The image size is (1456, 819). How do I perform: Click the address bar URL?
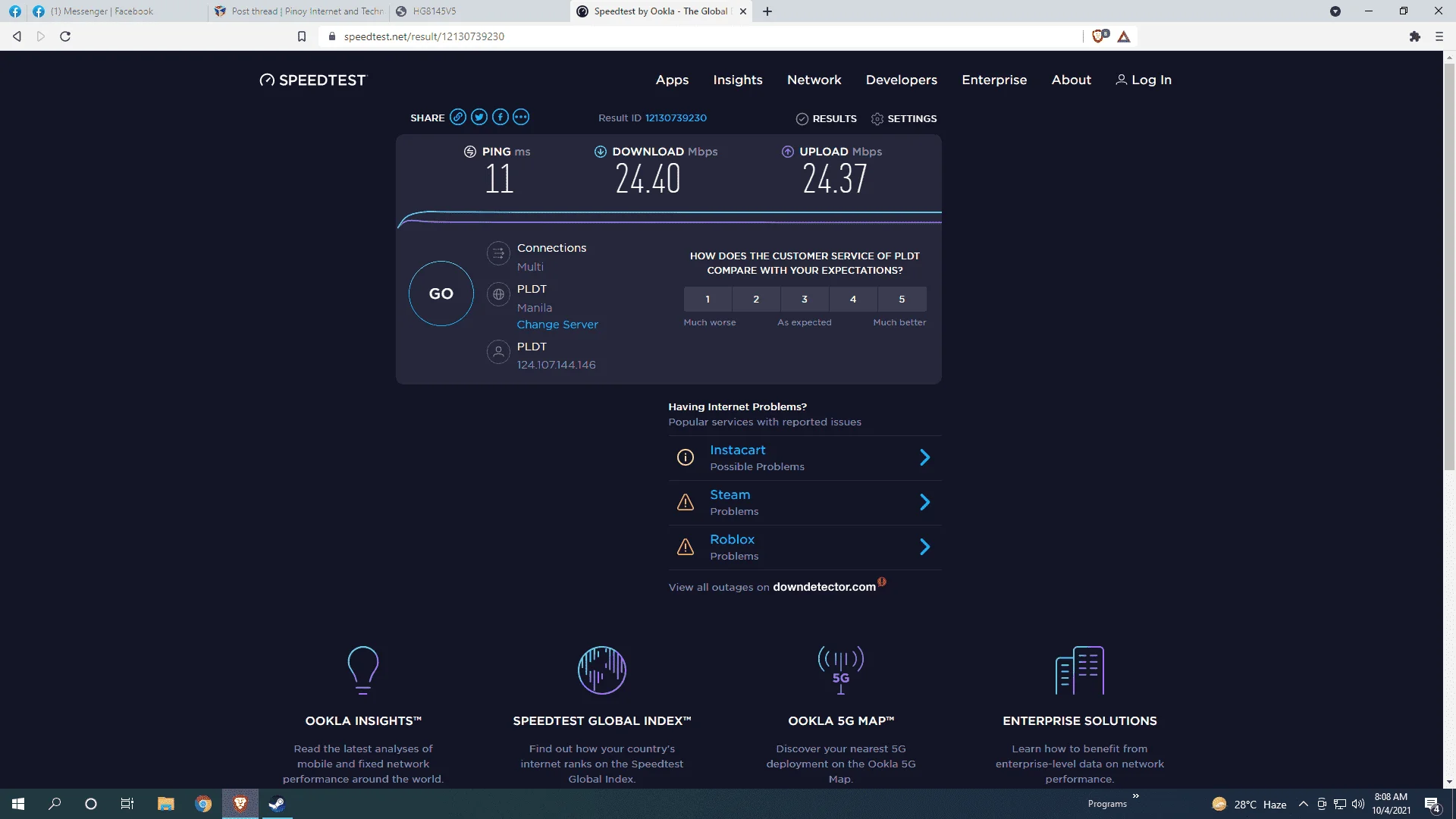point(424,36)
